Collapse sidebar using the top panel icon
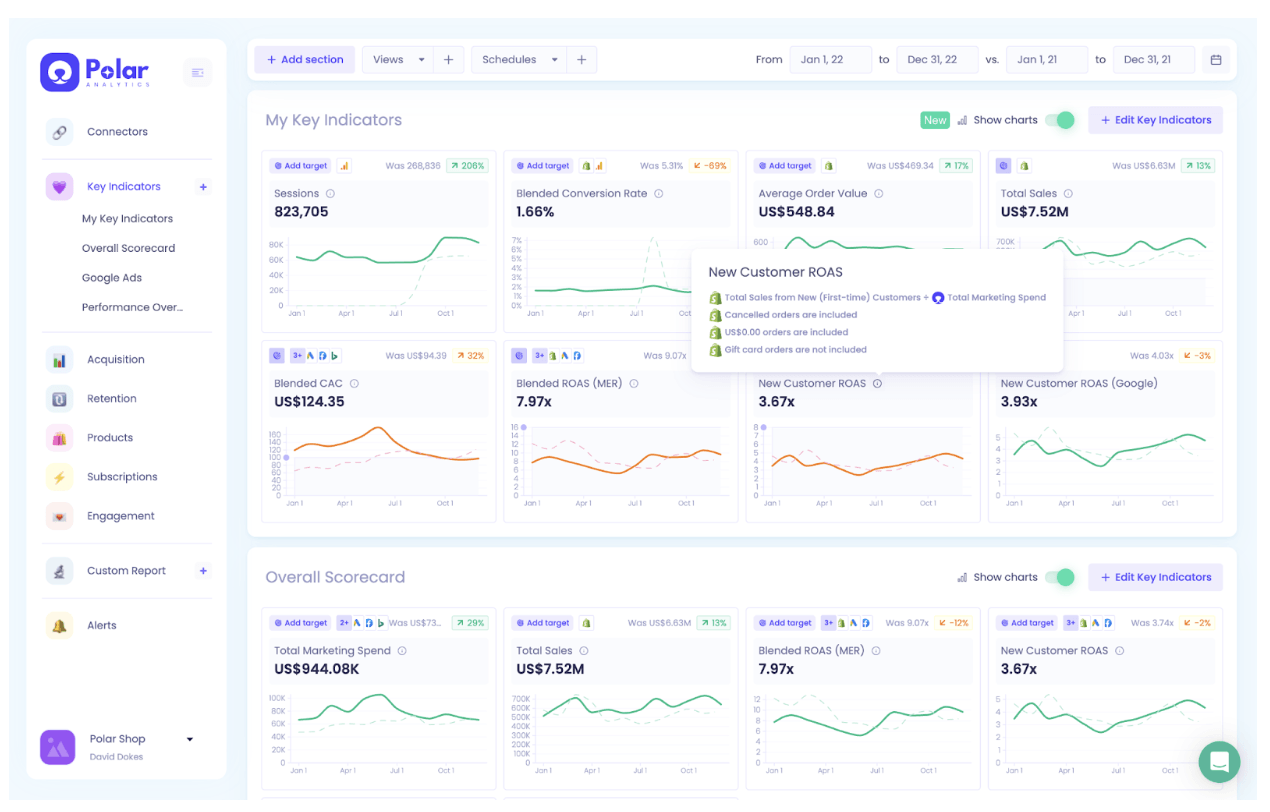Viewport: 1270px width, 812px height. (197, 73)
